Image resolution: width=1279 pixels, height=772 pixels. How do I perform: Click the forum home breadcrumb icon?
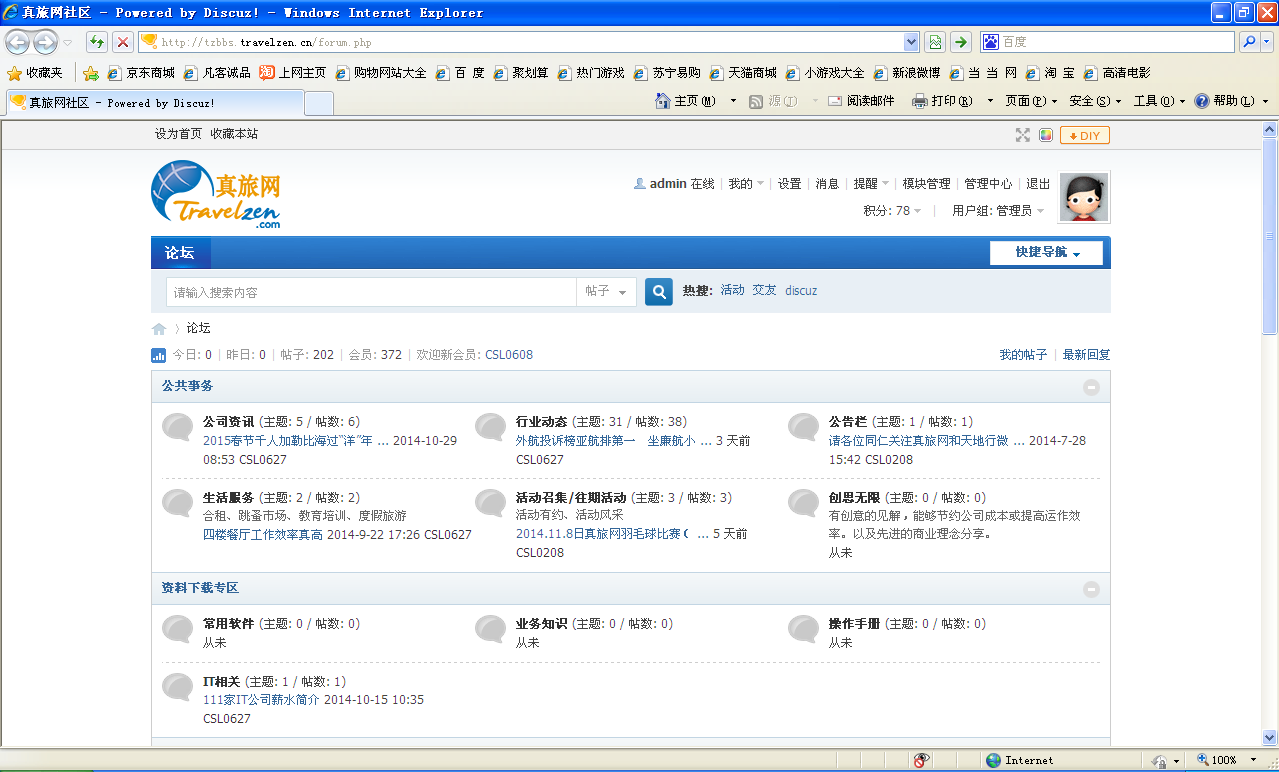[159, 329]
